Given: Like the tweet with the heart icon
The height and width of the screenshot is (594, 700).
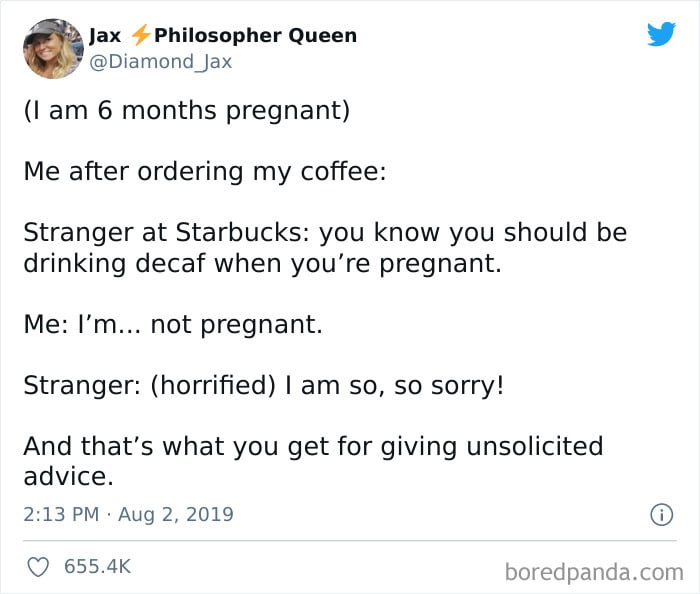Looking at the screenshot, I should coord(38,567).
